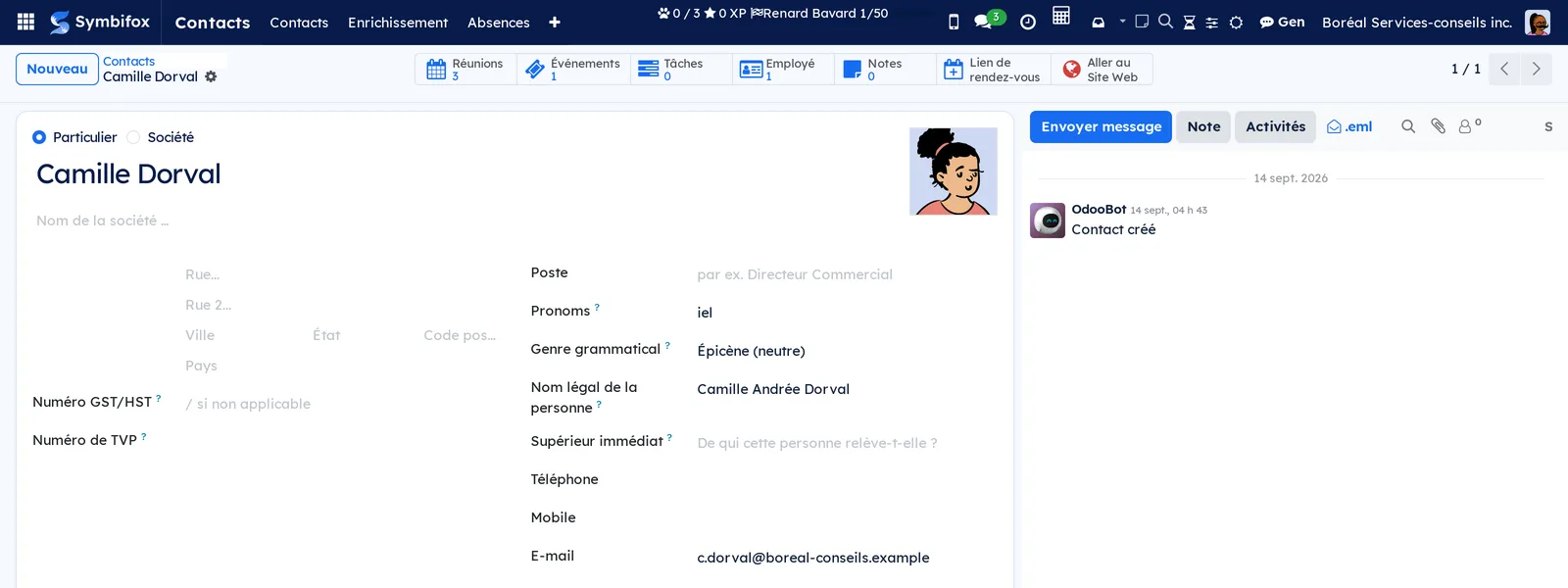
Task: Click the Activités button in chatter
Action: tap(1275, 126)
